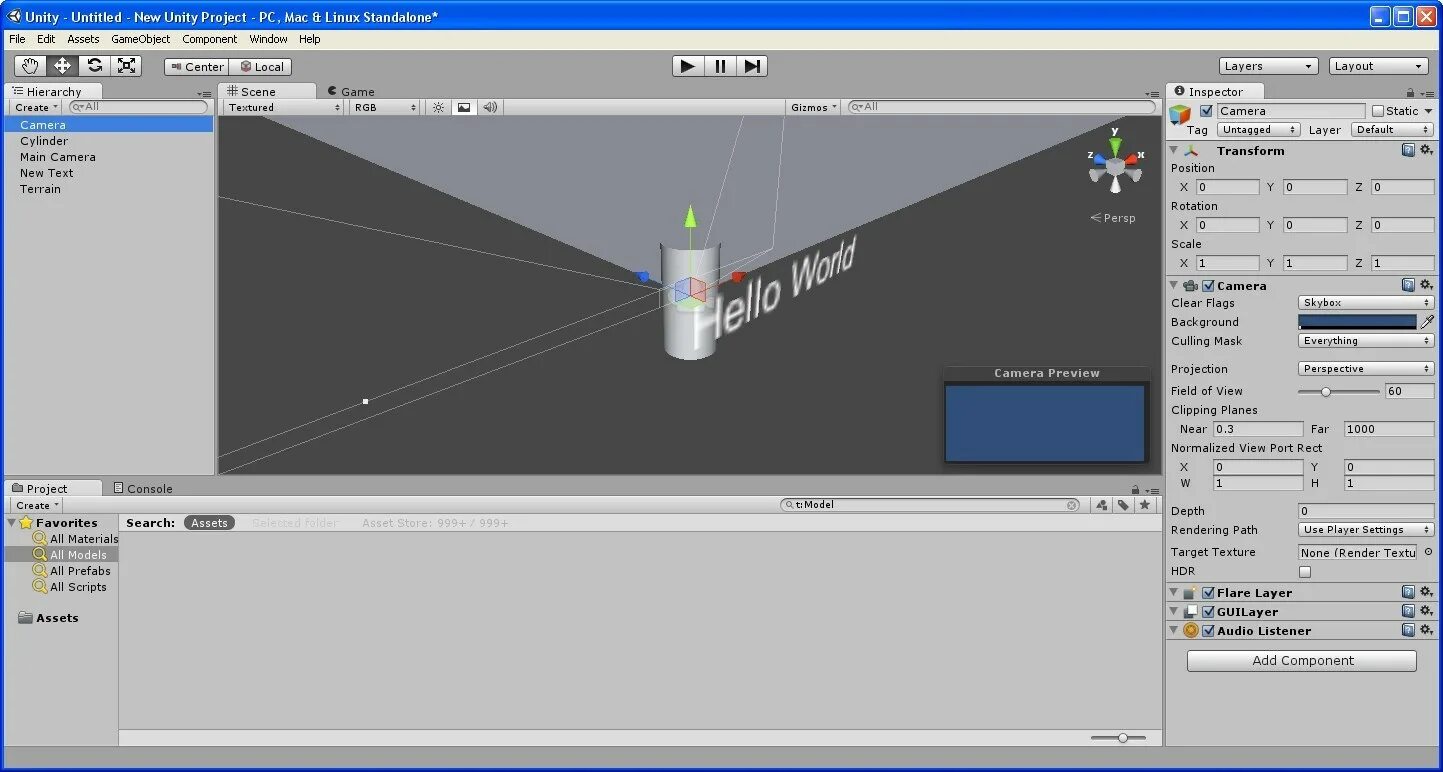This screenshot has height=772, width=1443.
Task: Click the Play button
Action: click(687, 66)
